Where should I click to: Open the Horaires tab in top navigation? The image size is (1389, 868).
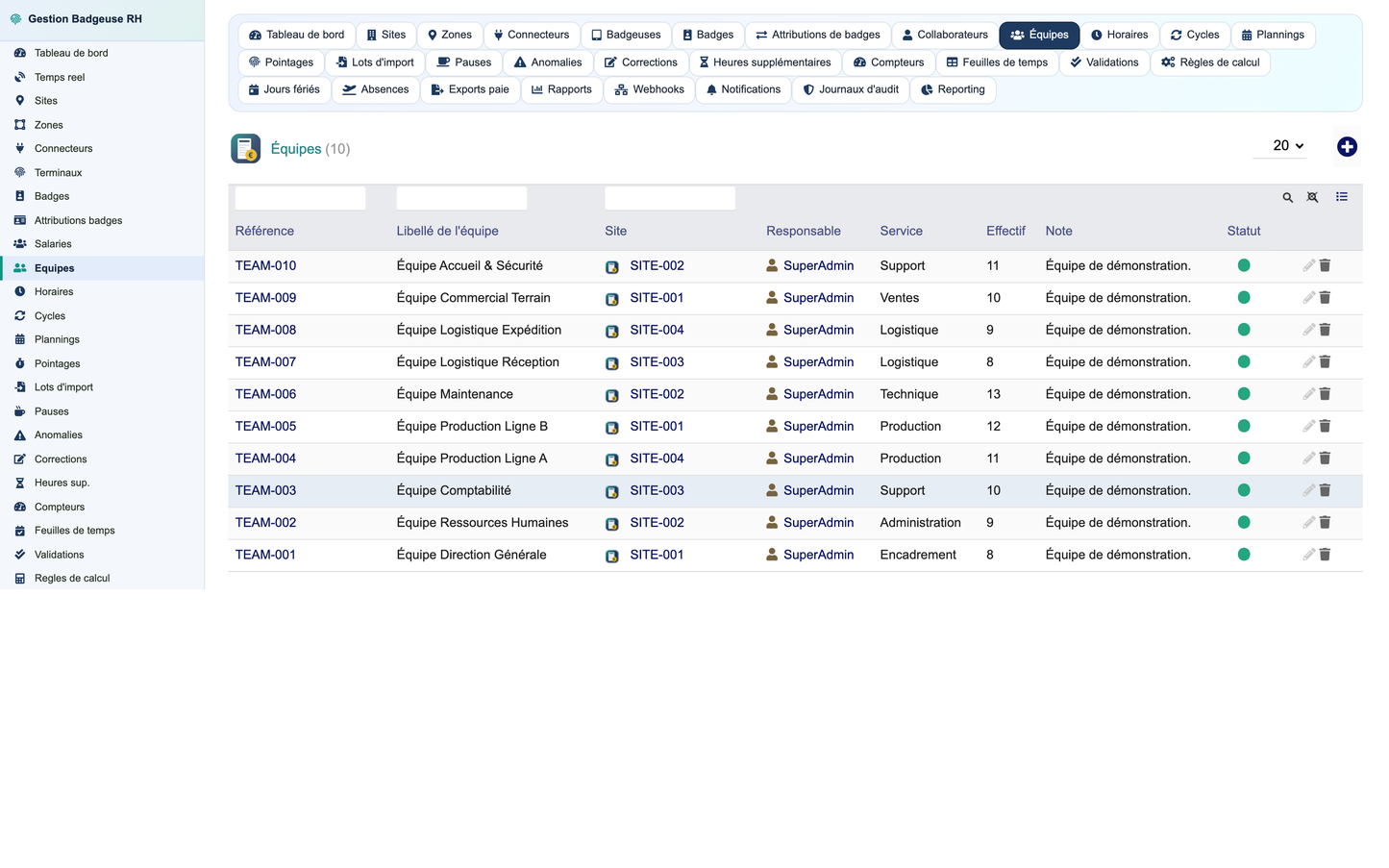1119,35
